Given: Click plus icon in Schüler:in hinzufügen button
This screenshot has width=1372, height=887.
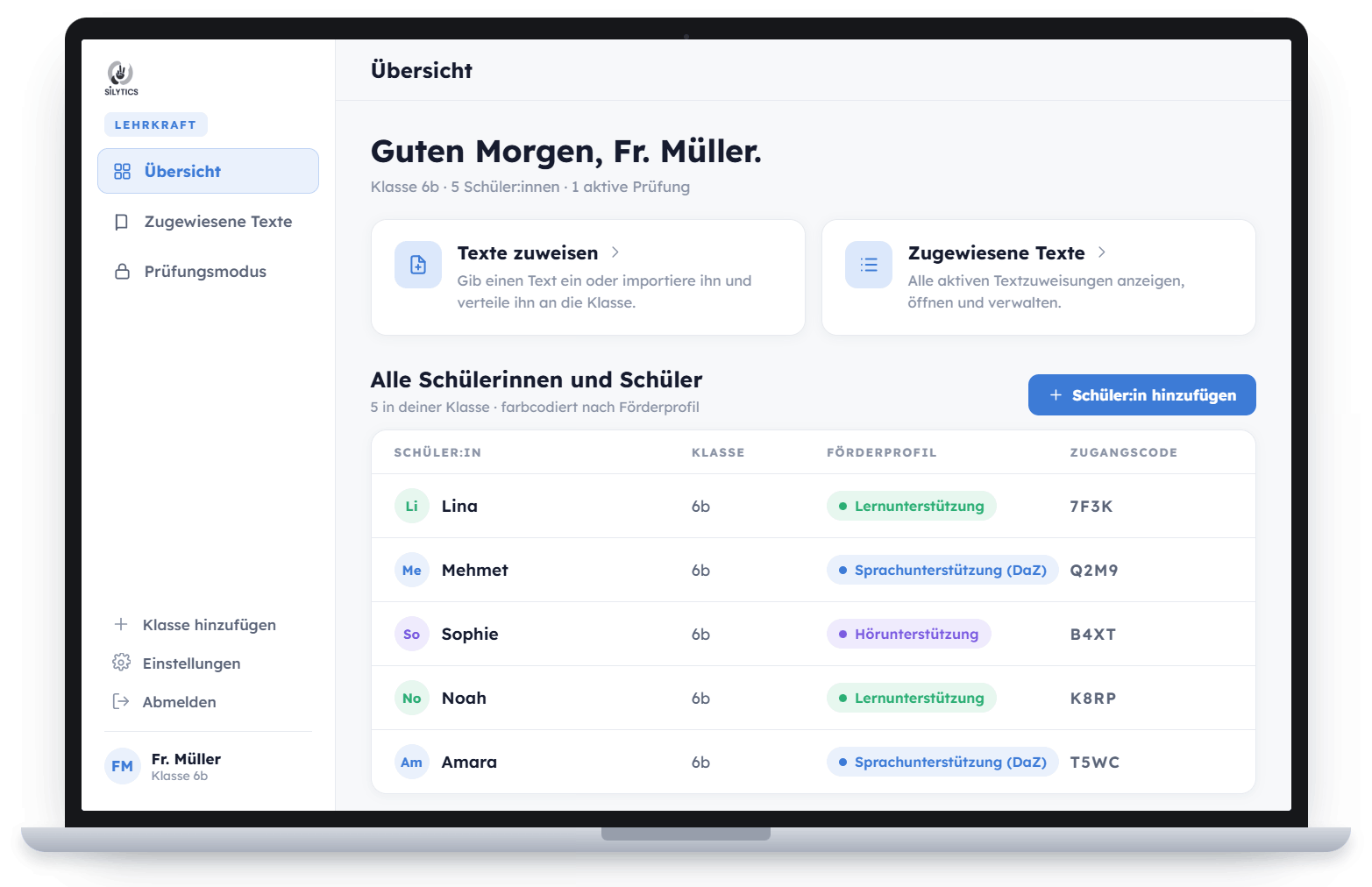Looking at the screenshot, I should [1056, 395].
